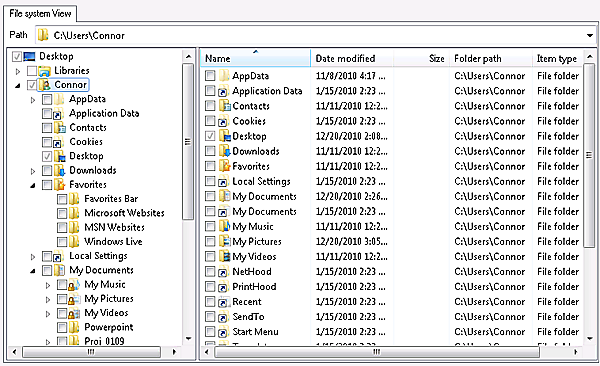This screenshot has width=600, height=366.
Task: Click the Desktop computer icon in tree root
Action: pyautogui.click(x=29, y=57)
